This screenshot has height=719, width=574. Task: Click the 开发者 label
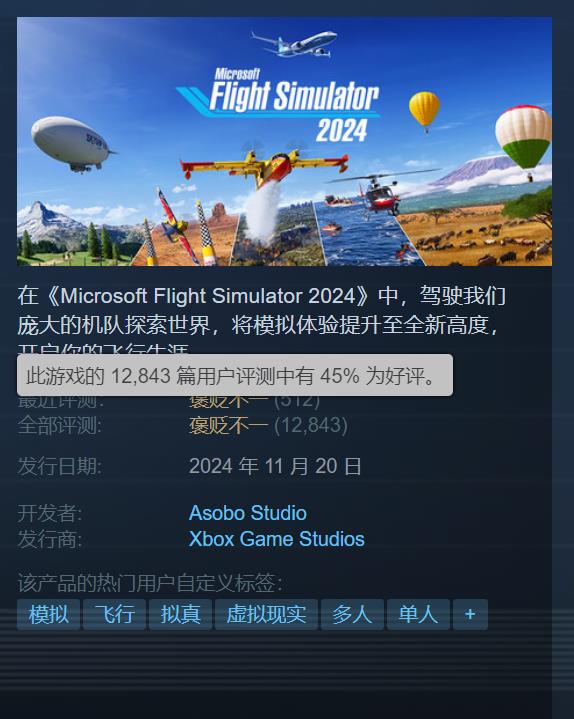tap(50, 513)
